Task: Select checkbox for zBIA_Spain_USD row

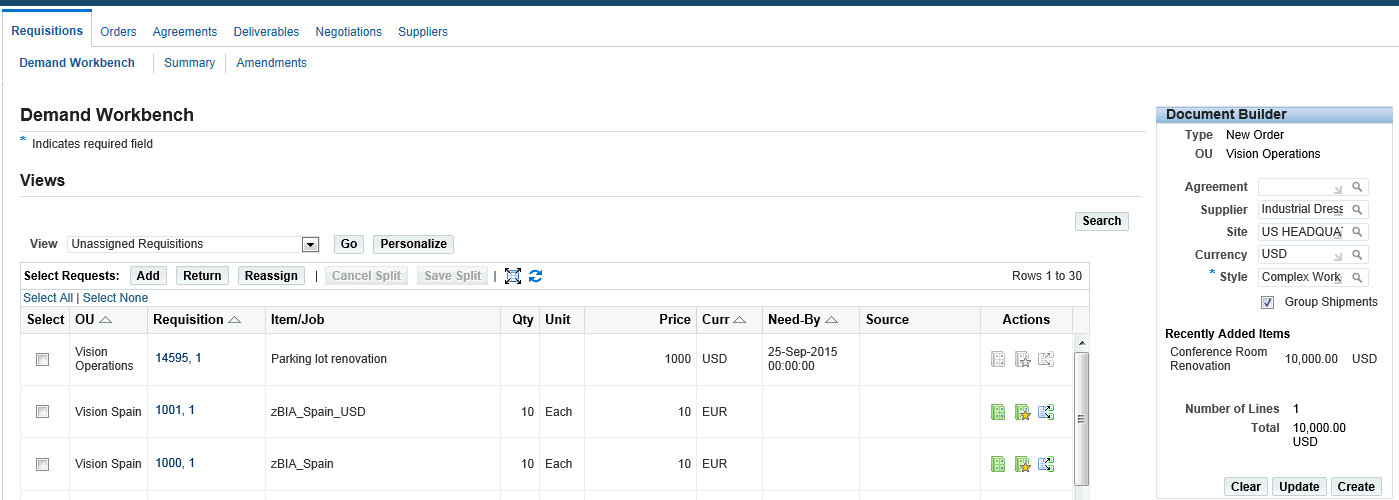Action: point(42,411)
